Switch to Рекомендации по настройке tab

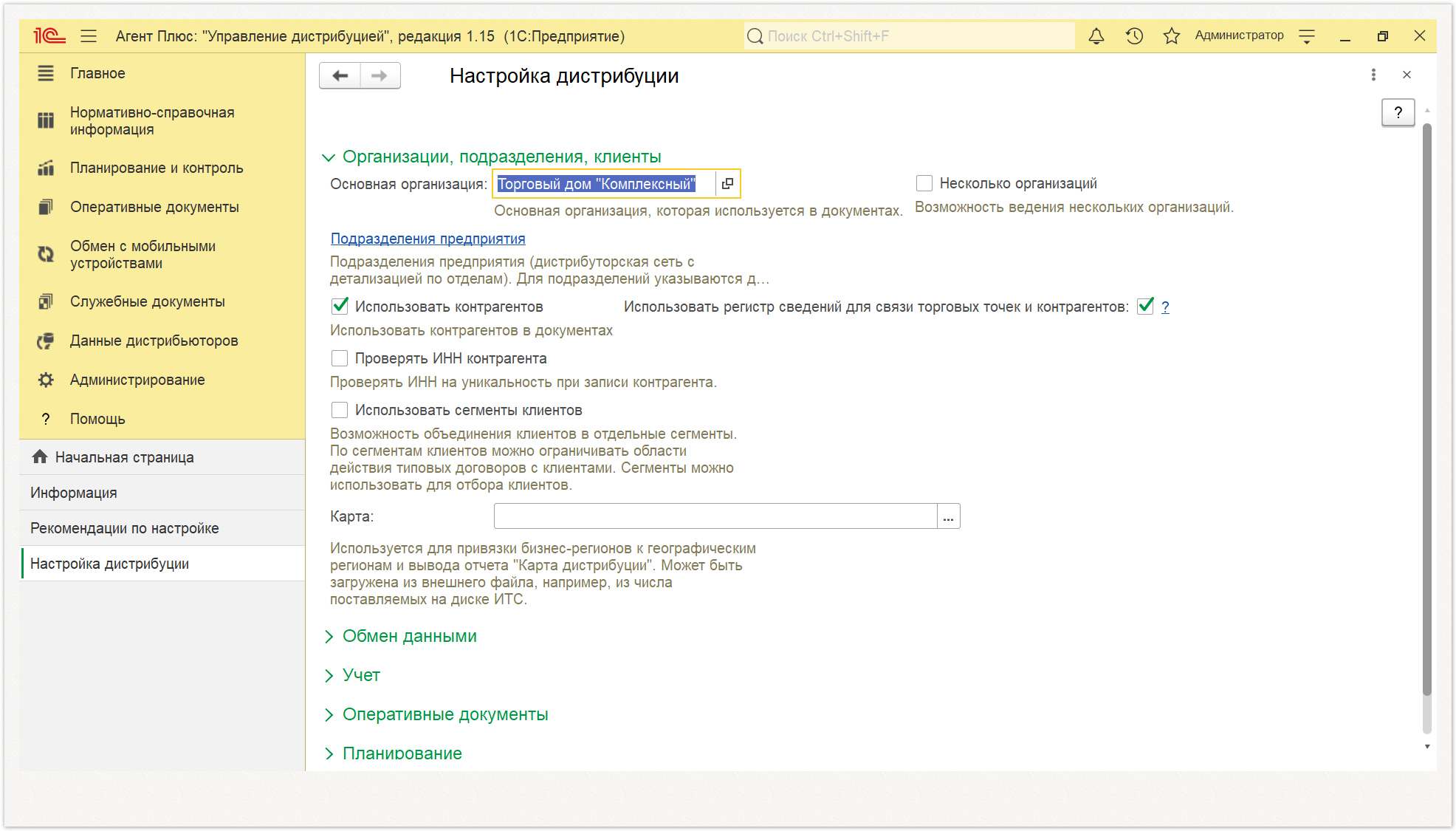click(162, 528)
